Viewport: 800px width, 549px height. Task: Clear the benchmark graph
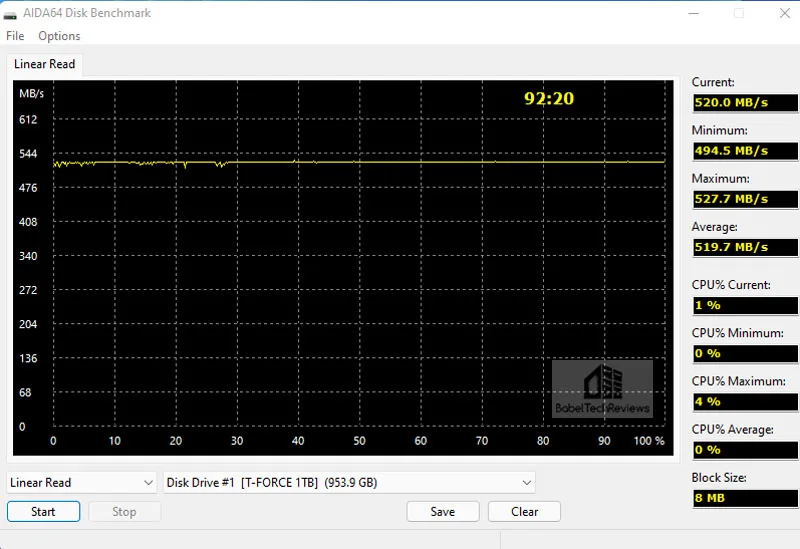click(x=524, y=511)
